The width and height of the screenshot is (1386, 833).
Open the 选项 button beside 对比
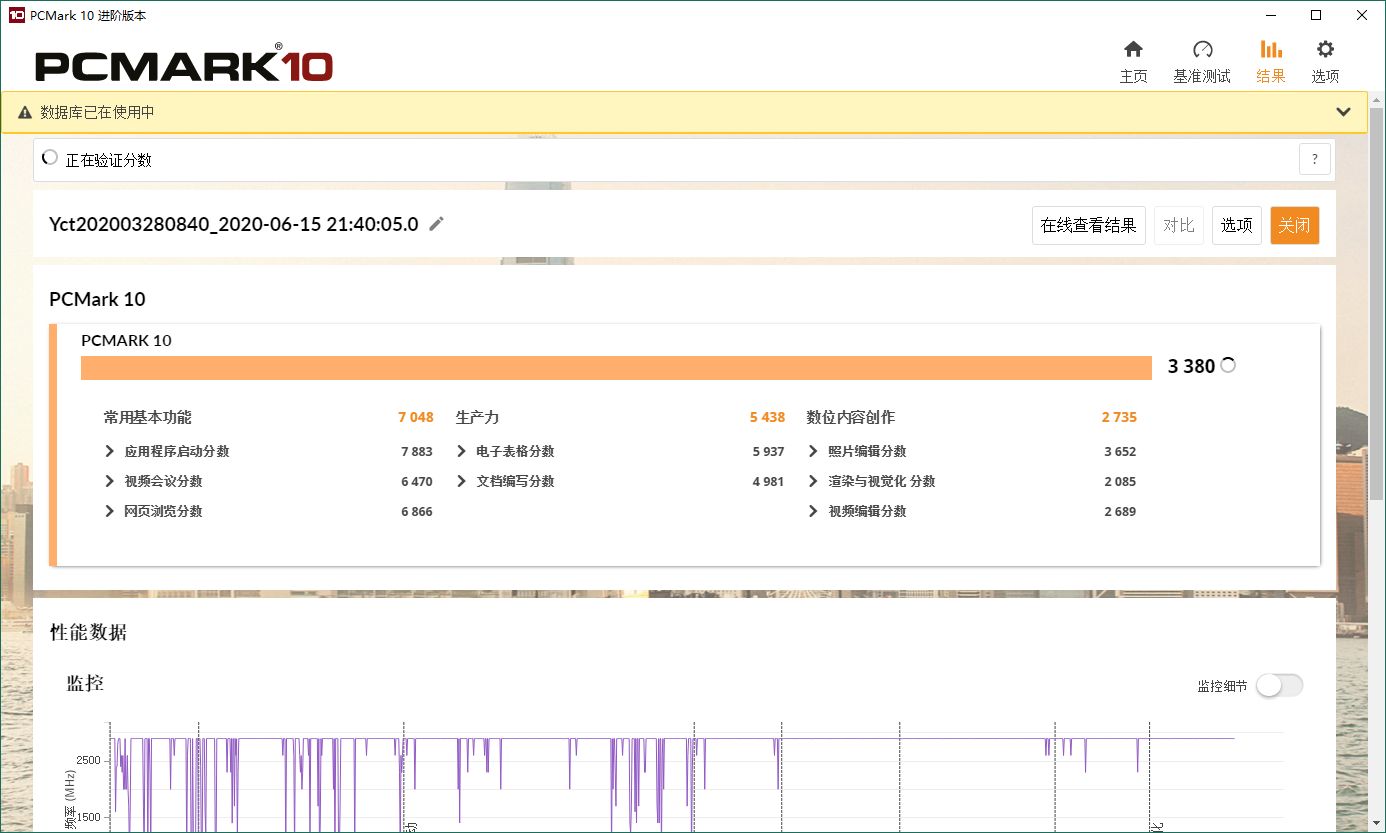click(1237, 225)
